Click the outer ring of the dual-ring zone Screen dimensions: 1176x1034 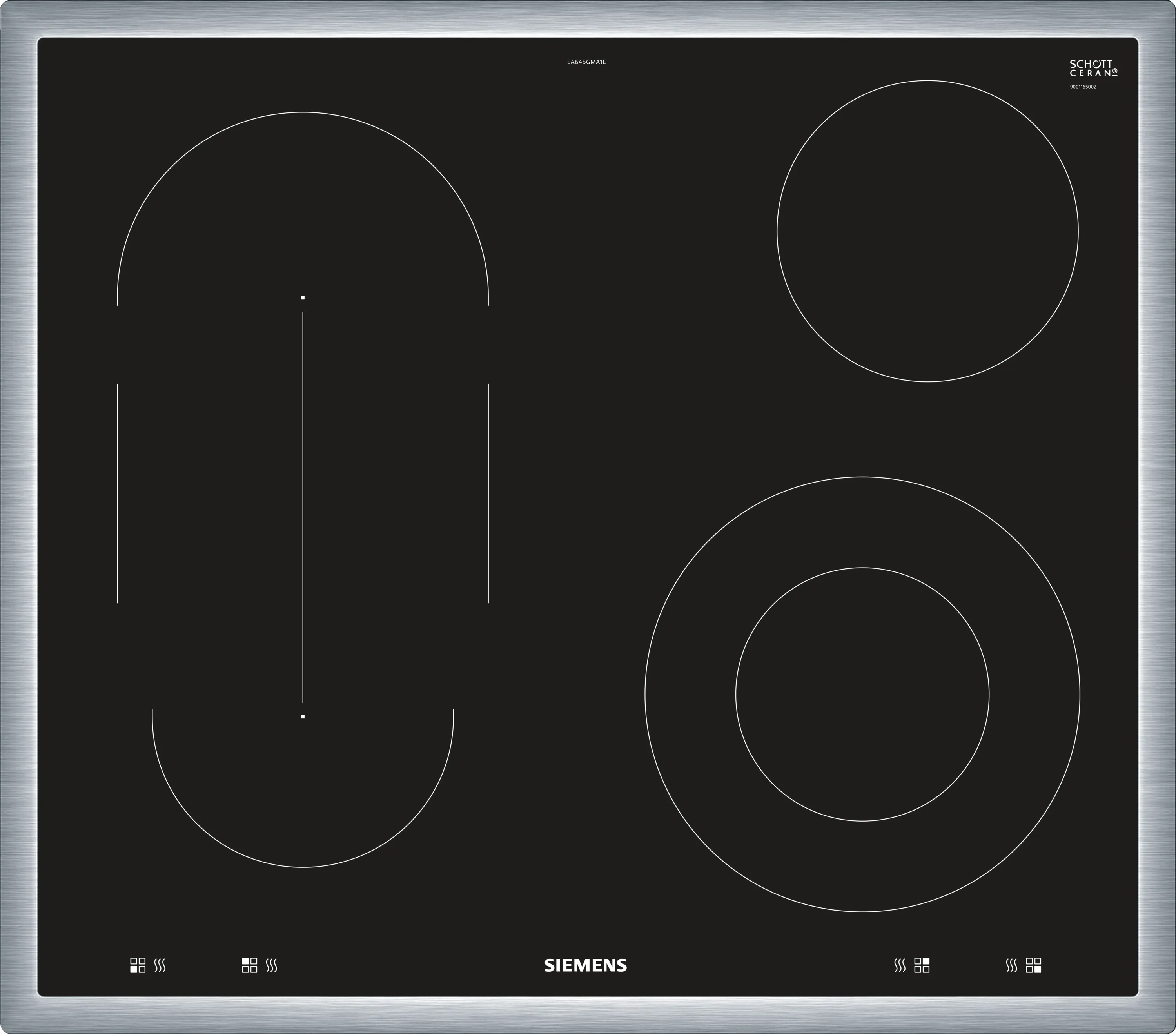(862, 522)
